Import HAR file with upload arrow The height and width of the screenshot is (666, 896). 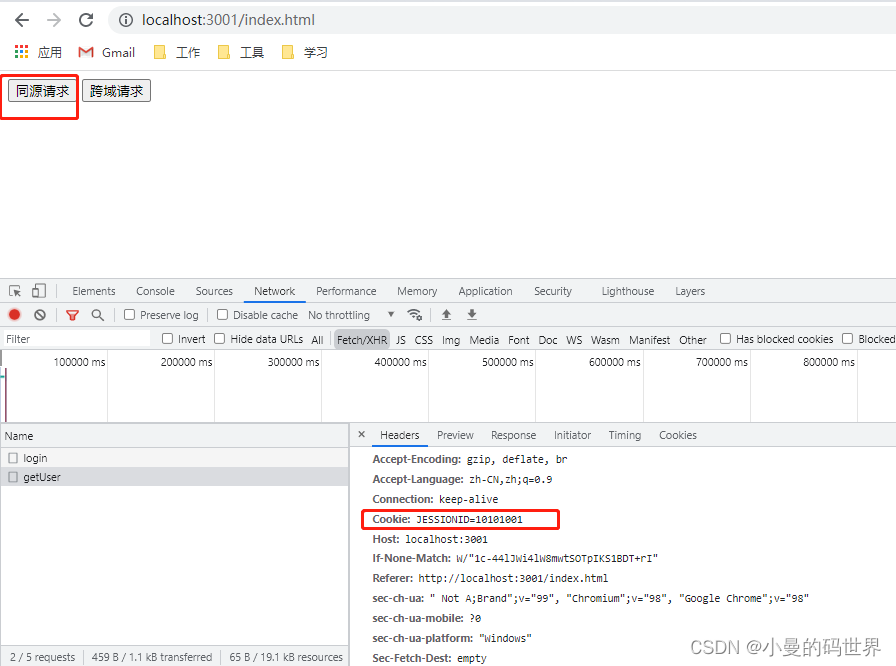tap(446, 315)
